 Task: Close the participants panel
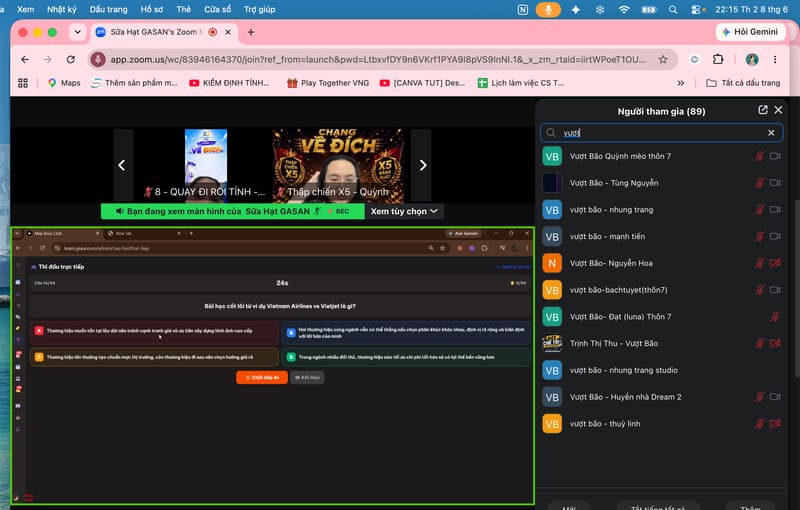coord(778,110)
